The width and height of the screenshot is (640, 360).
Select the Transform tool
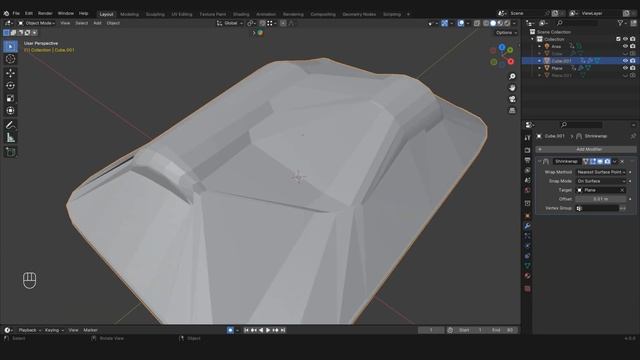click(x=10, y=111)
